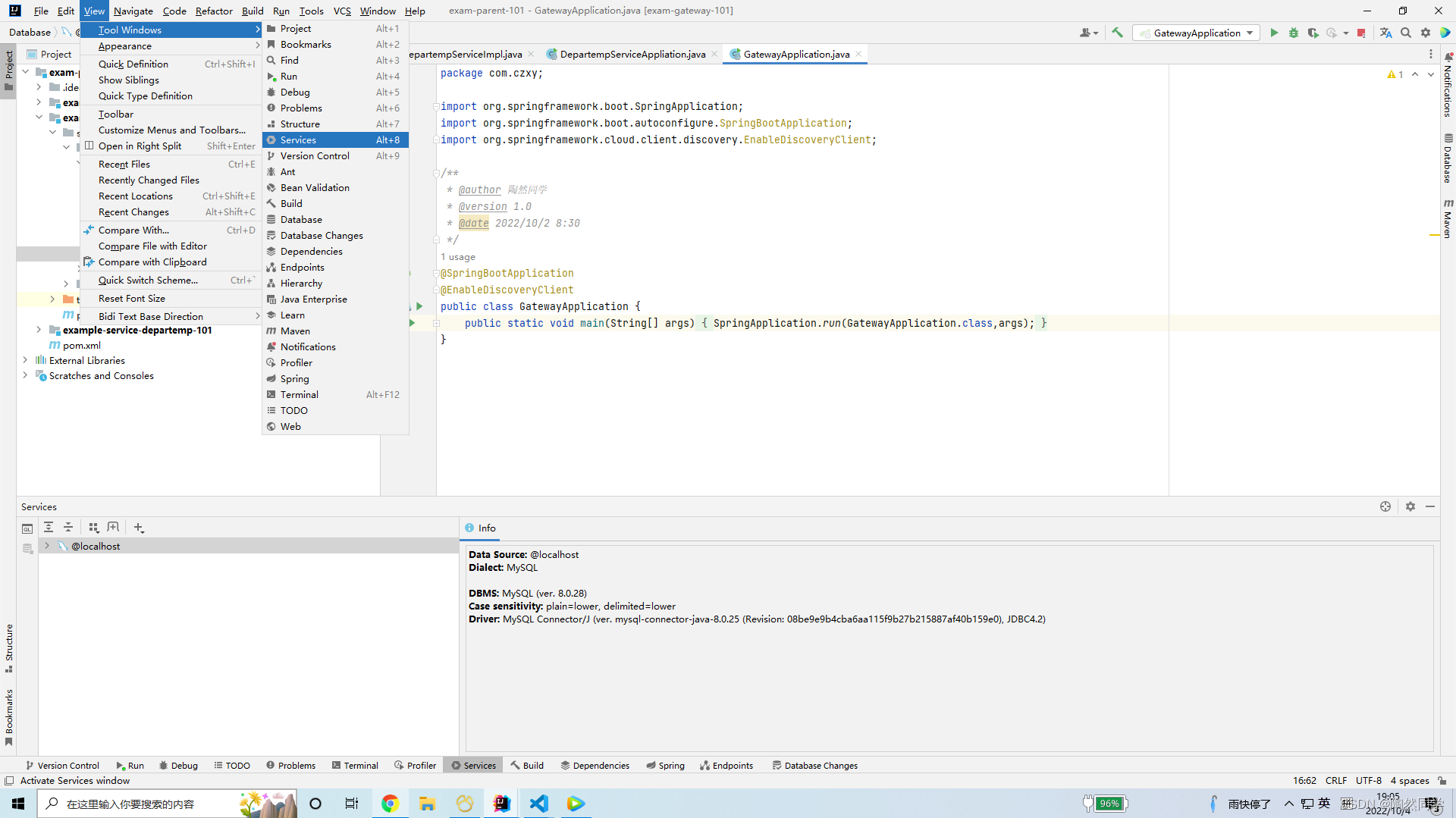Run with Coverage using the shield icon
The width and height of the screenshot is (1456, 818).
[1313, 33]
